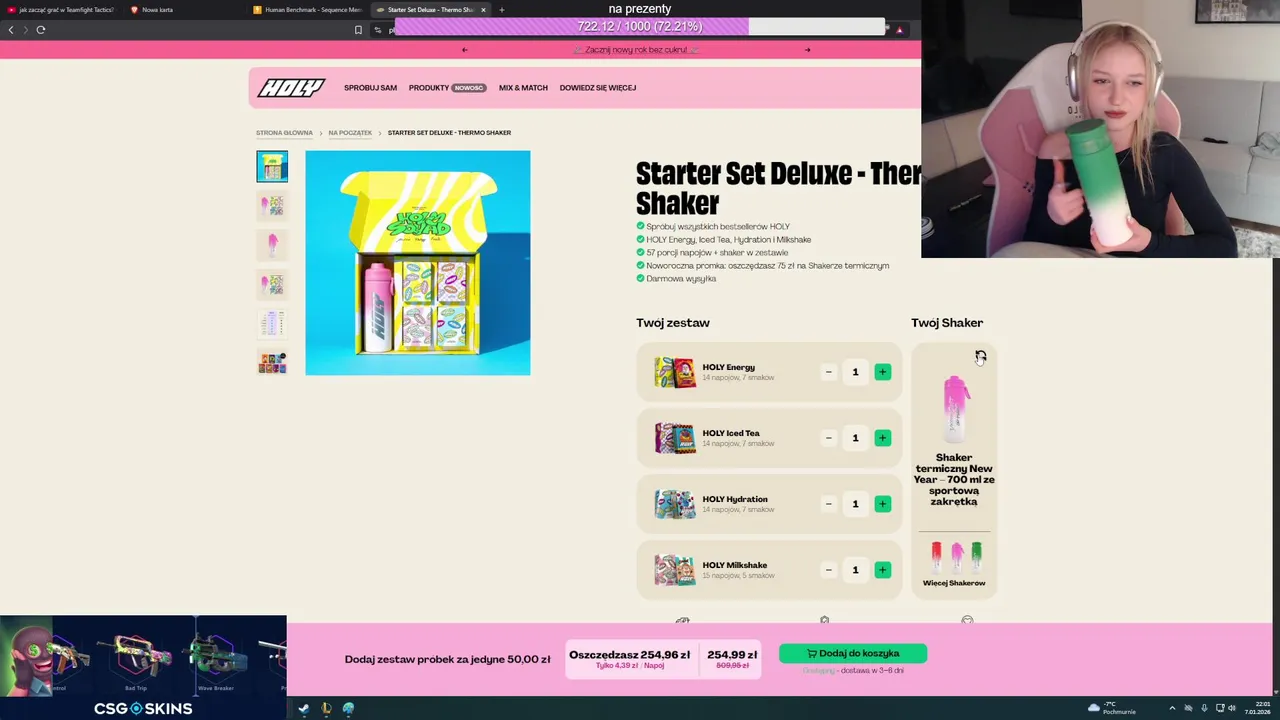Click the main product box image
This screenshot has width=1280, height=720.
[418, 263]
